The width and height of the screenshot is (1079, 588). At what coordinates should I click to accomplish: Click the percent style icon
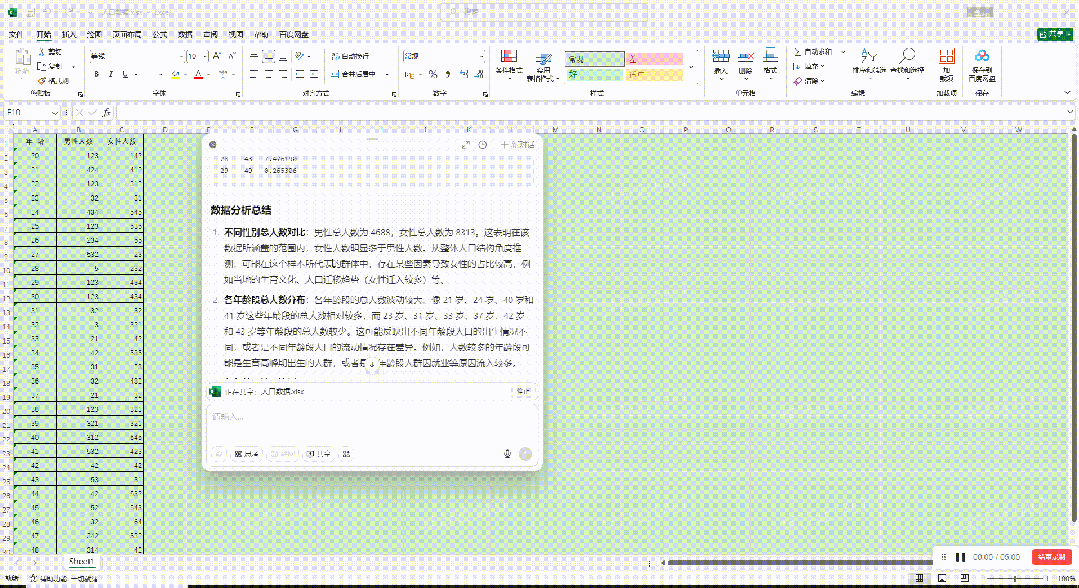[433, 74]
